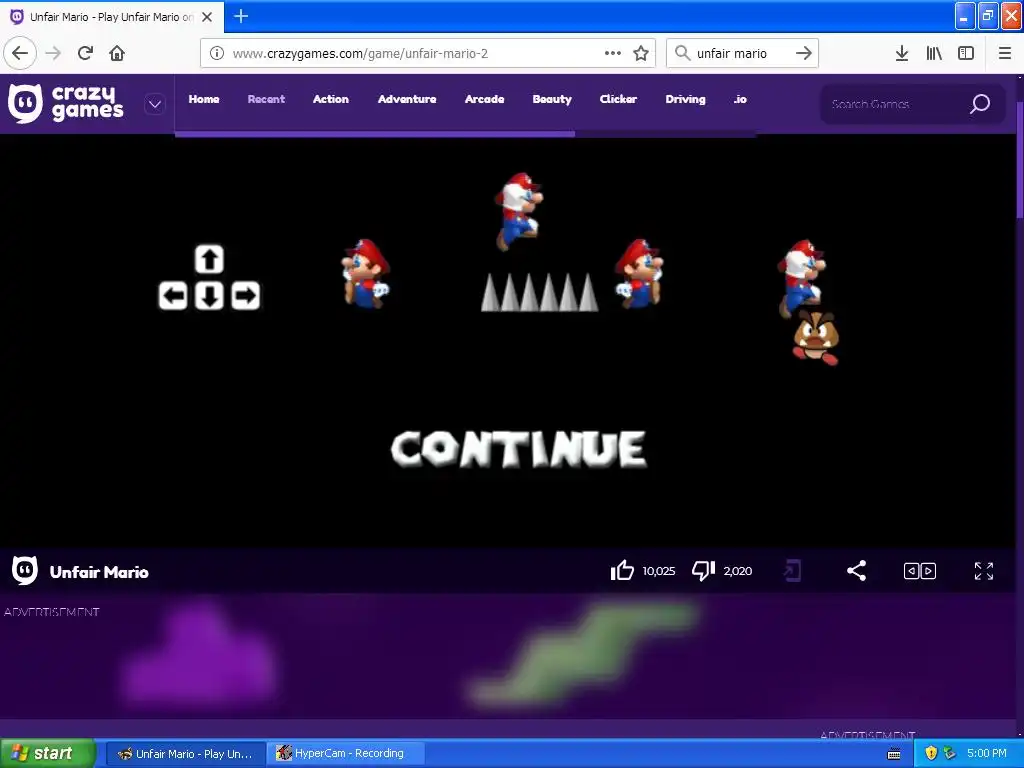Toggle theater mode icon
This screenshot has width=1024, height=768.
[920, 571]
